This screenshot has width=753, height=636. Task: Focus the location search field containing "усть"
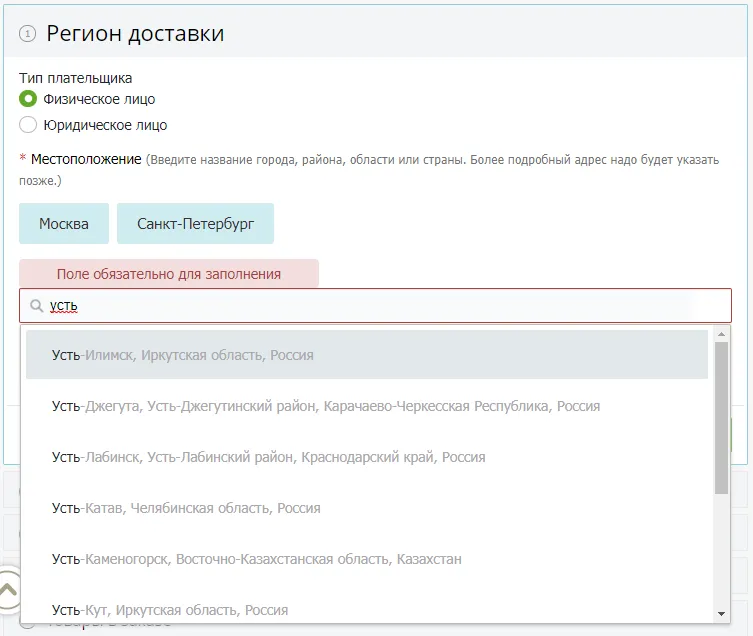380,306
